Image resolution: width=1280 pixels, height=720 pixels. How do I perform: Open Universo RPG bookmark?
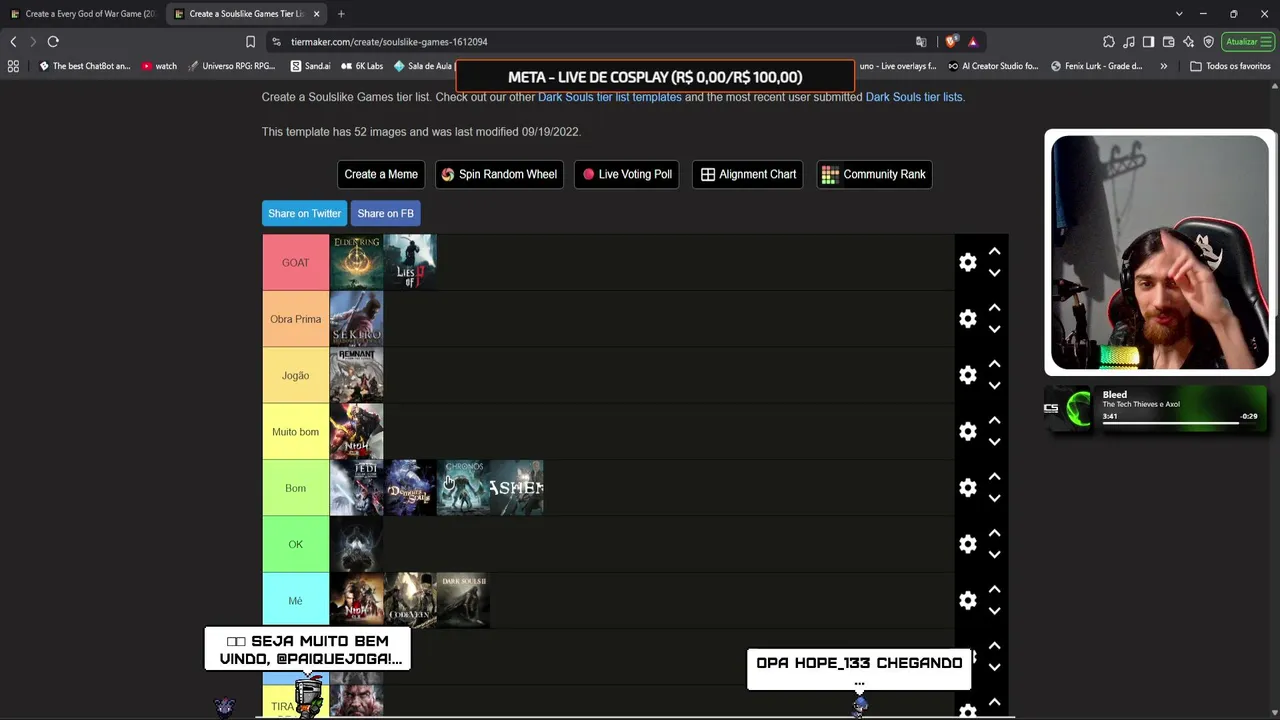(x=231, y=66)
